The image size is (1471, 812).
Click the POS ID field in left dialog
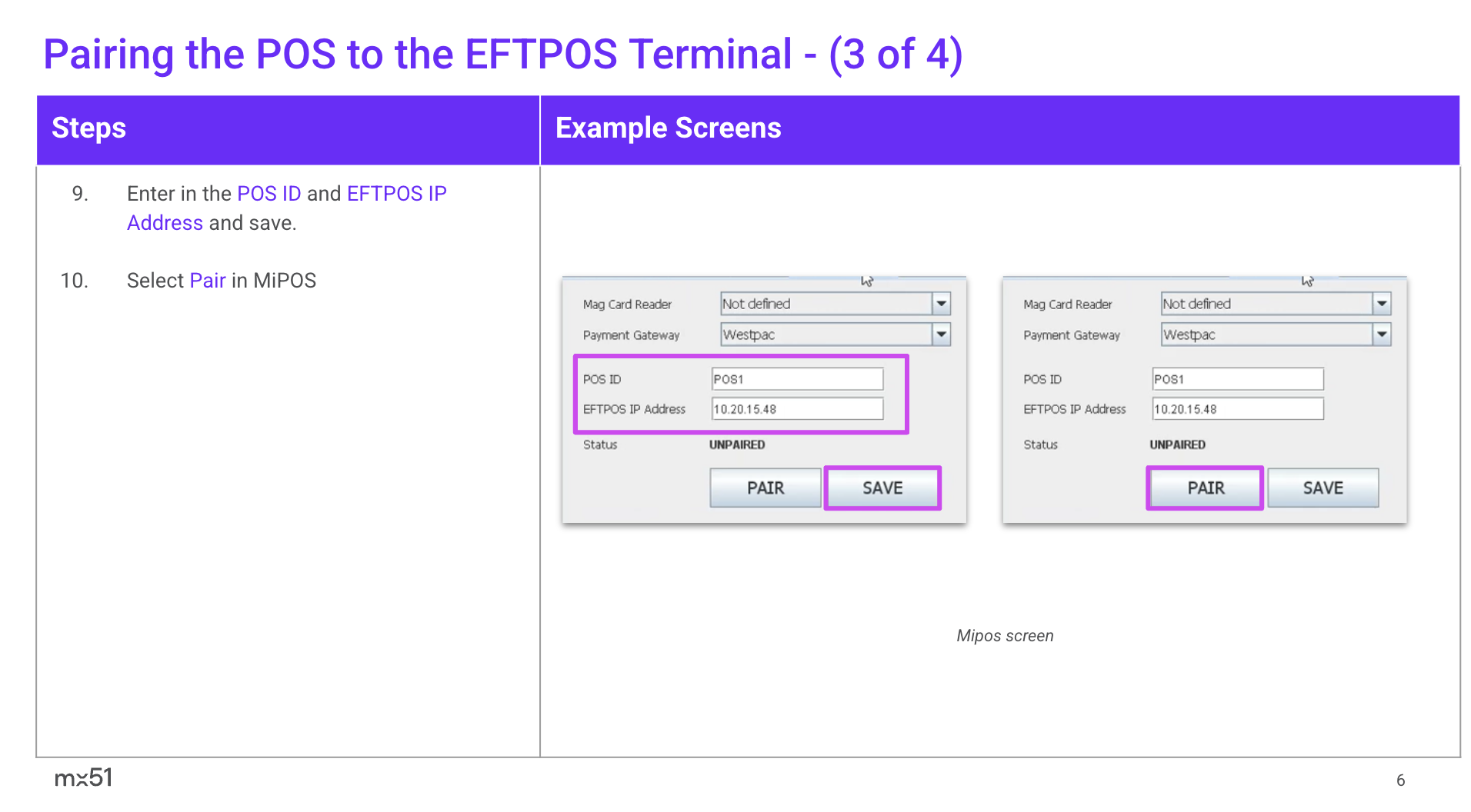tap(796, 379)
